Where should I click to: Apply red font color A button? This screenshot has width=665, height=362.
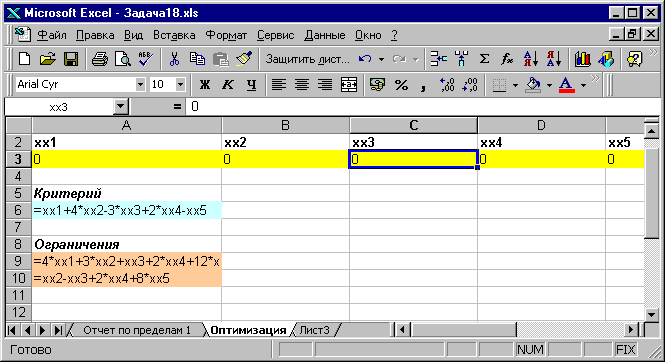pyautogui.click(x=566, y=85)
